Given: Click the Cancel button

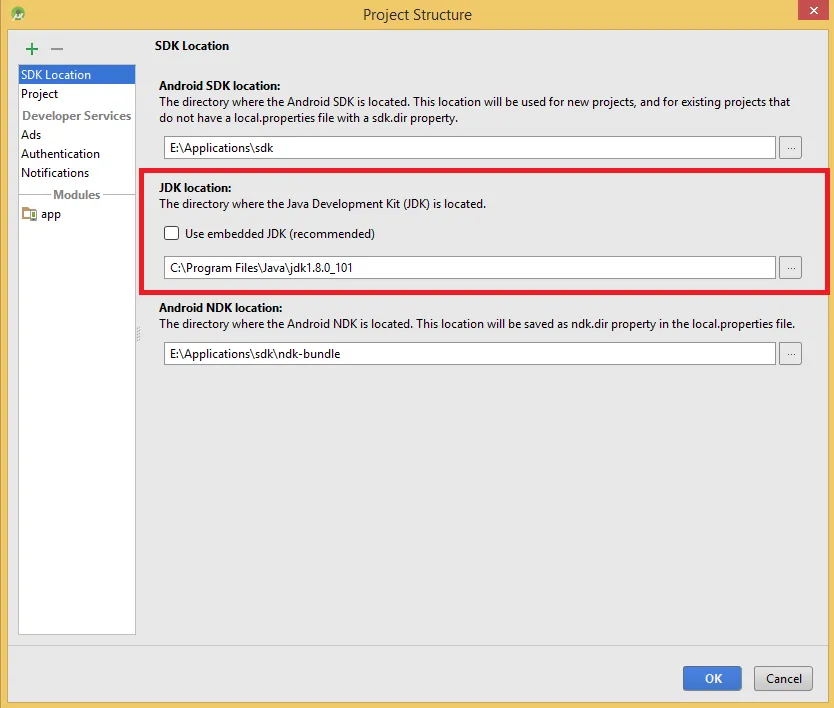Looking at the screenshot, I should [x=783, y=678].
